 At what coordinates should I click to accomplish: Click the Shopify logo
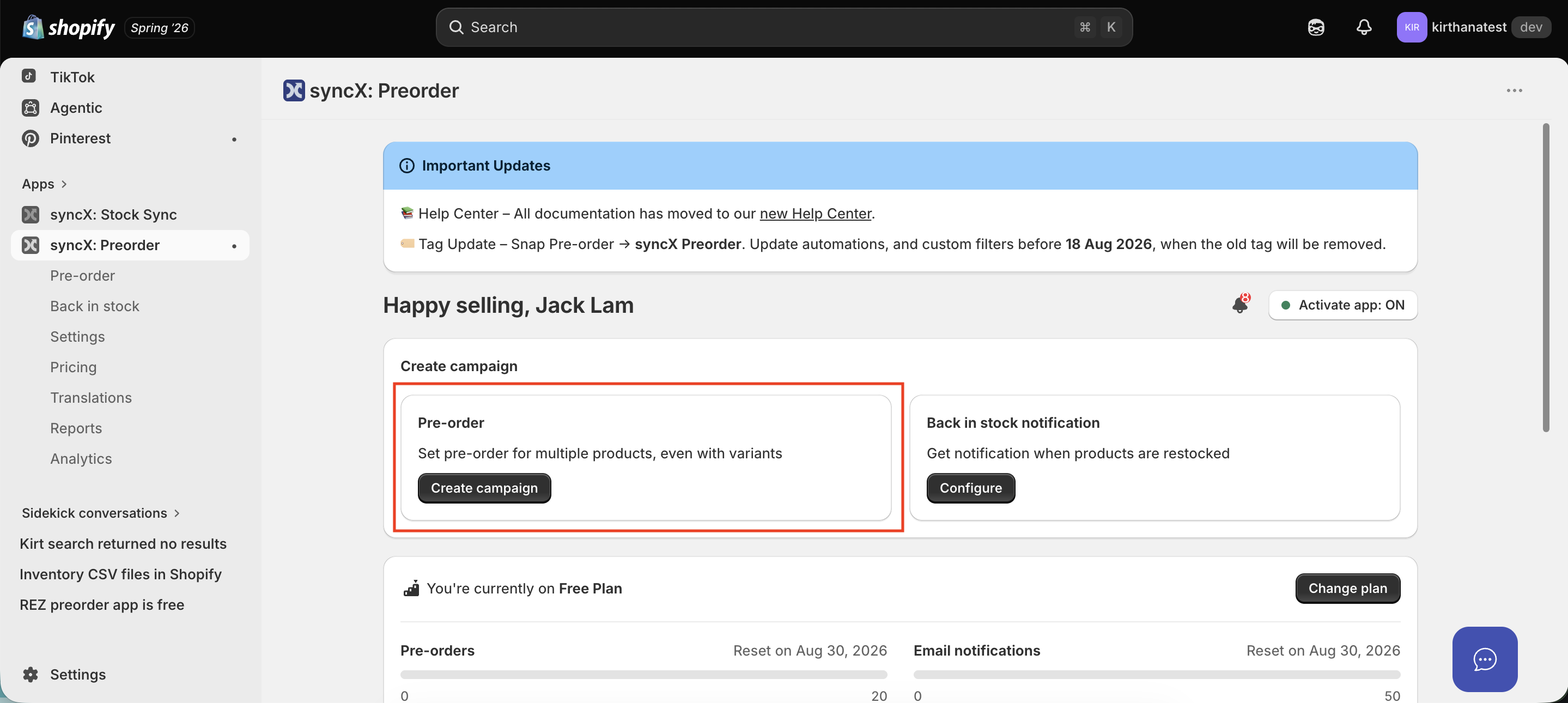click(68, 27)
